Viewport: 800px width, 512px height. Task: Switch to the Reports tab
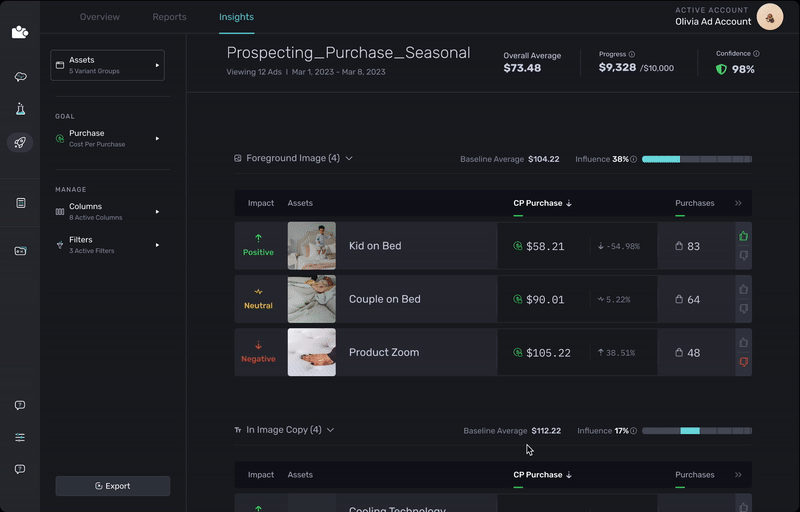(169, 17)
